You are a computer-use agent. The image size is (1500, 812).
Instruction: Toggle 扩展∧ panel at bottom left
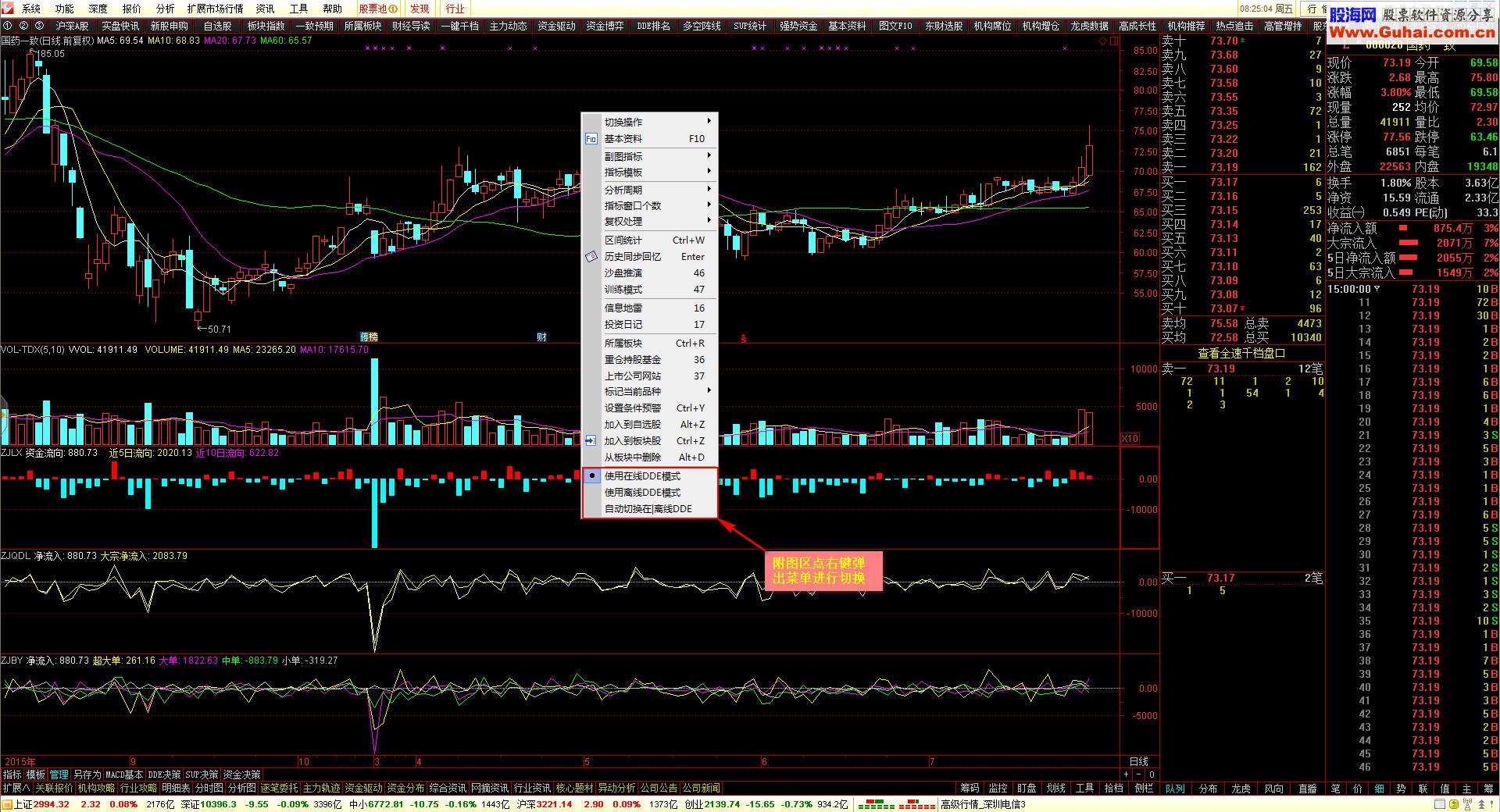(16, 789)
